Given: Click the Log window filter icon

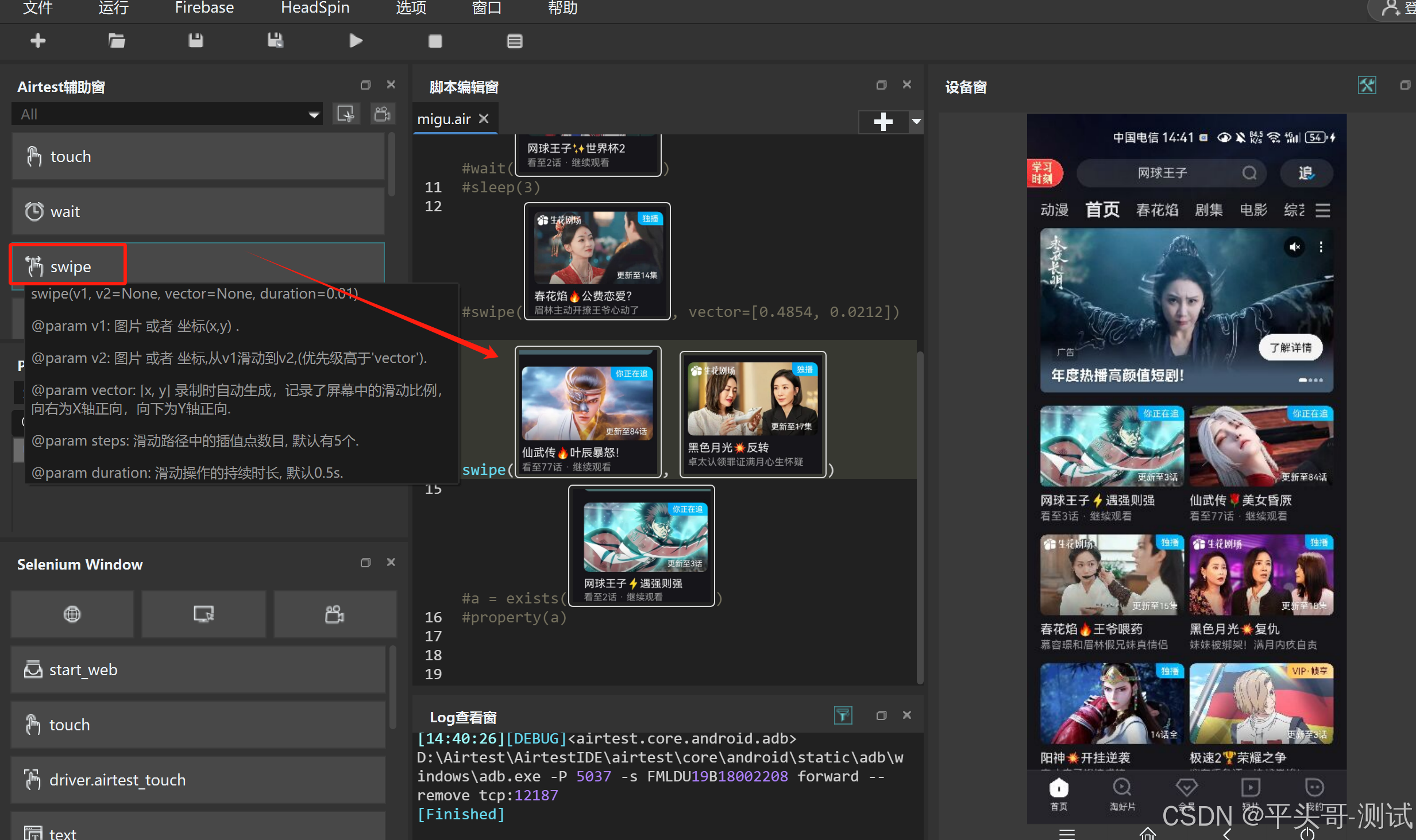Looking at the screenshot, I should click(x=843, y=715).
